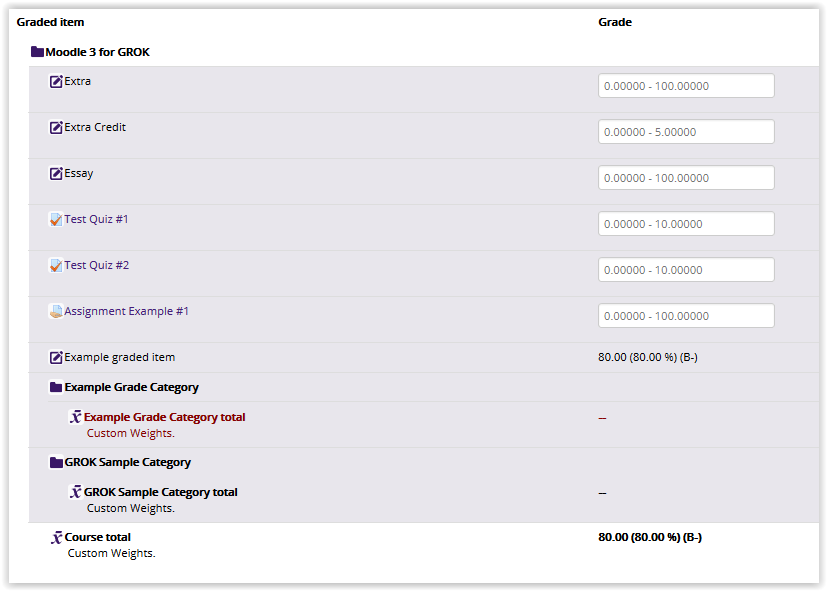Select the GROK Sample Category heading
Viewport: 827px width, 591px height.
(x=128, y=462)
